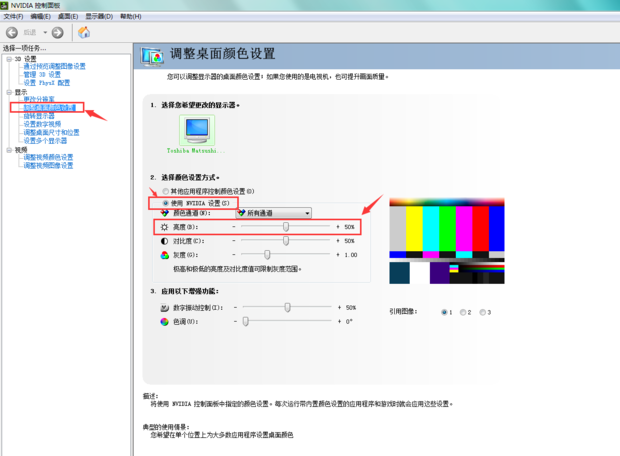
Task: Open 调整视频颜色设置 link
Action: coord(48,157)
